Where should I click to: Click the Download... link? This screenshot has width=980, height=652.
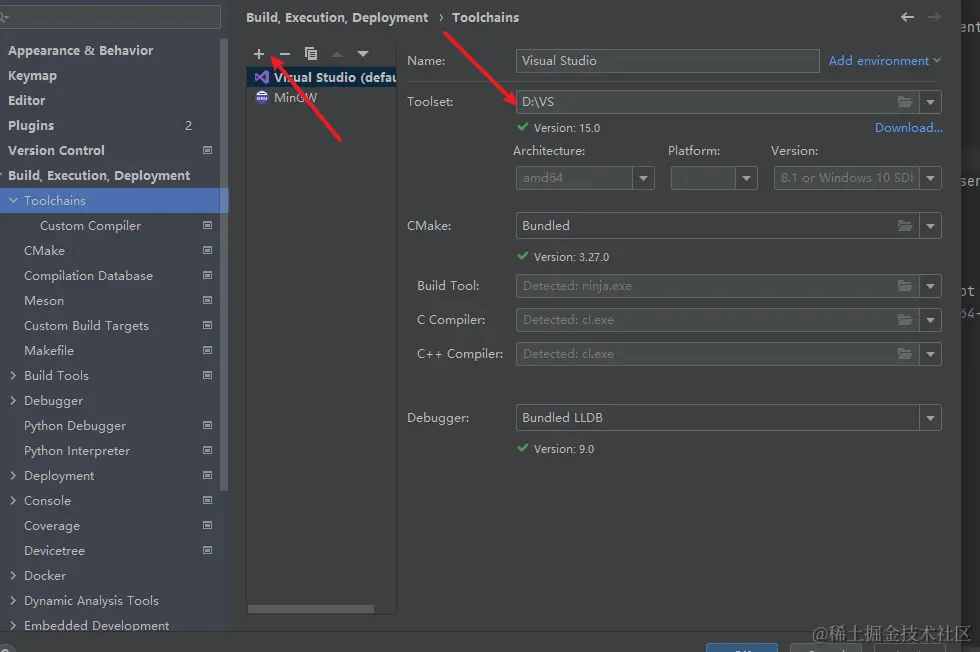908,128
